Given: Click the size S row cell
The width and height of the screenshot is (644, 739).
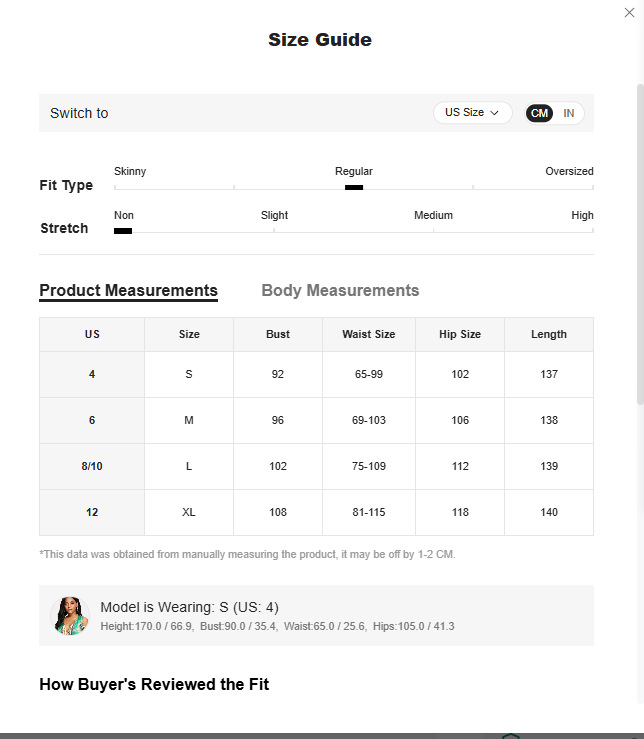Looking at the screenshot, I should (189, 375).
